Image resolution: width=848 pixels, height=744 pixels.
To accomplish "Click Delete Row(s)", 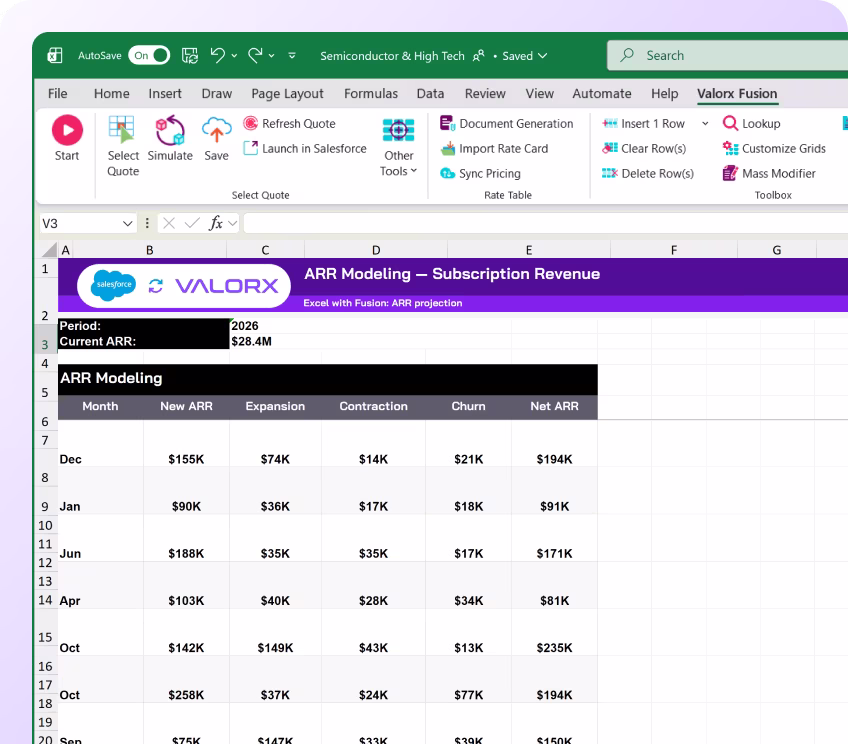I will point(648,173).
